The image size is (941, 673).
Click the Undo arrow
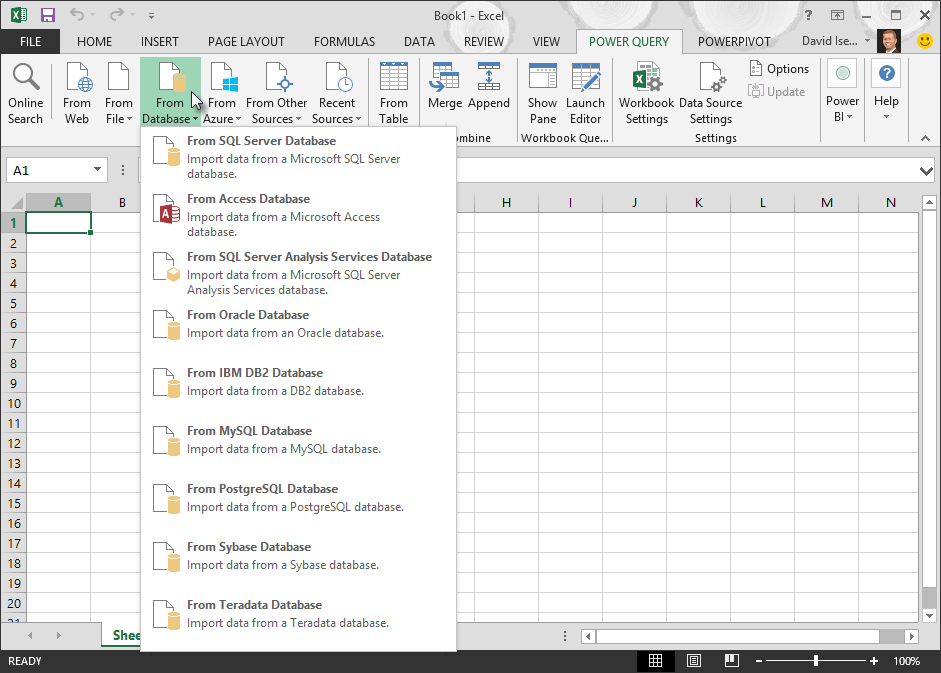click(x=76, y=14)
